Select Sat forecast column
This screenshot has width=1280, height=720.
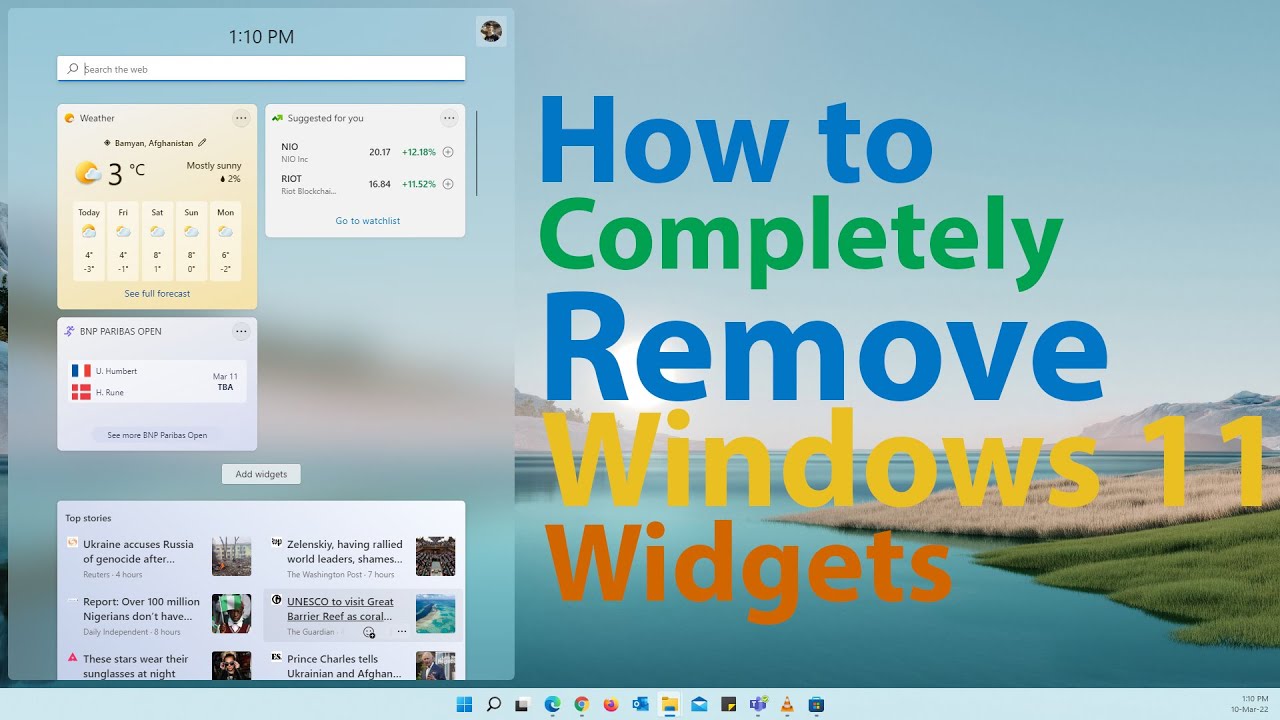157,241
